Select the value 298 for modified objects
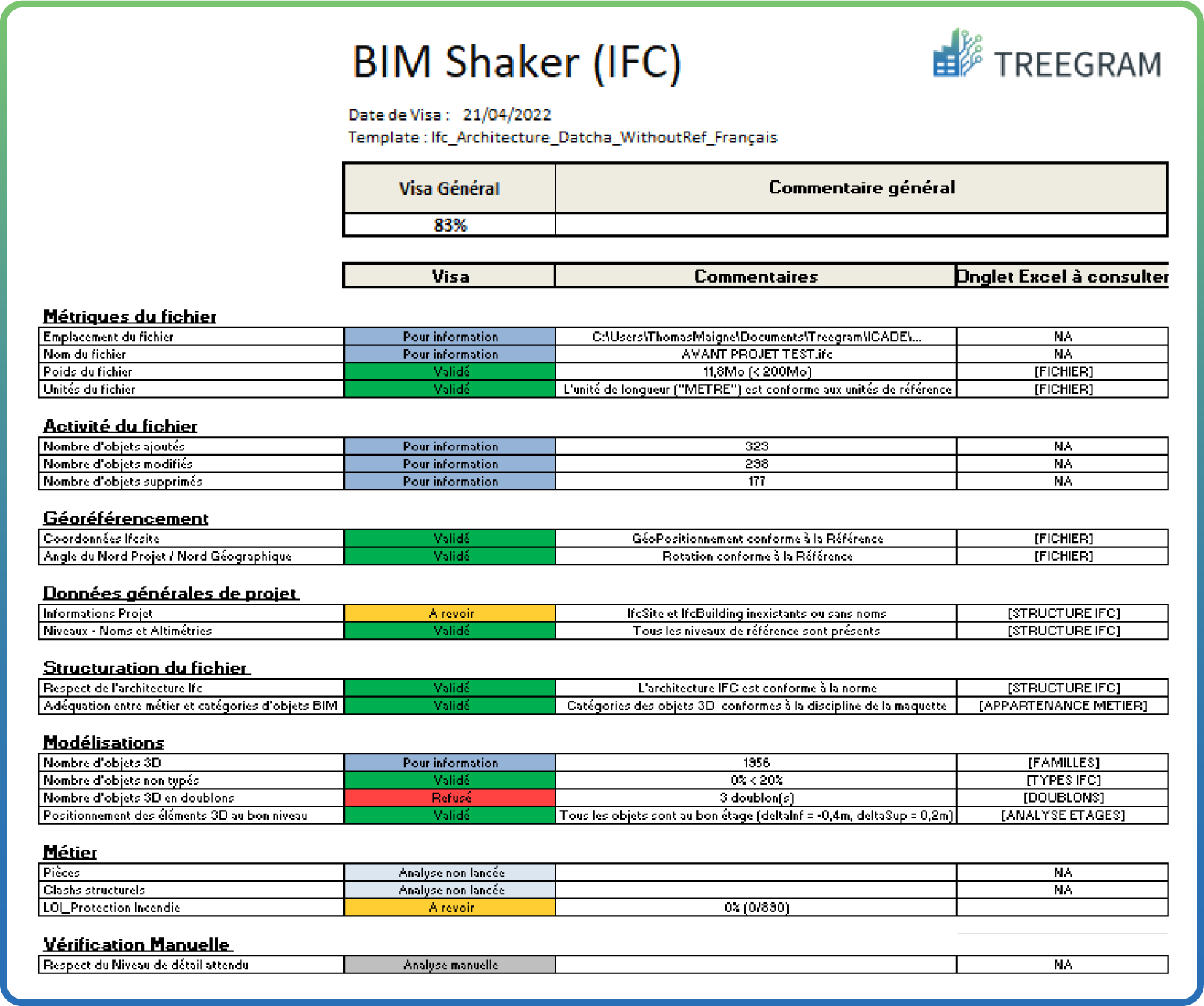The width and height of the screenshot is (1204, 1006). tap(756, 464)
